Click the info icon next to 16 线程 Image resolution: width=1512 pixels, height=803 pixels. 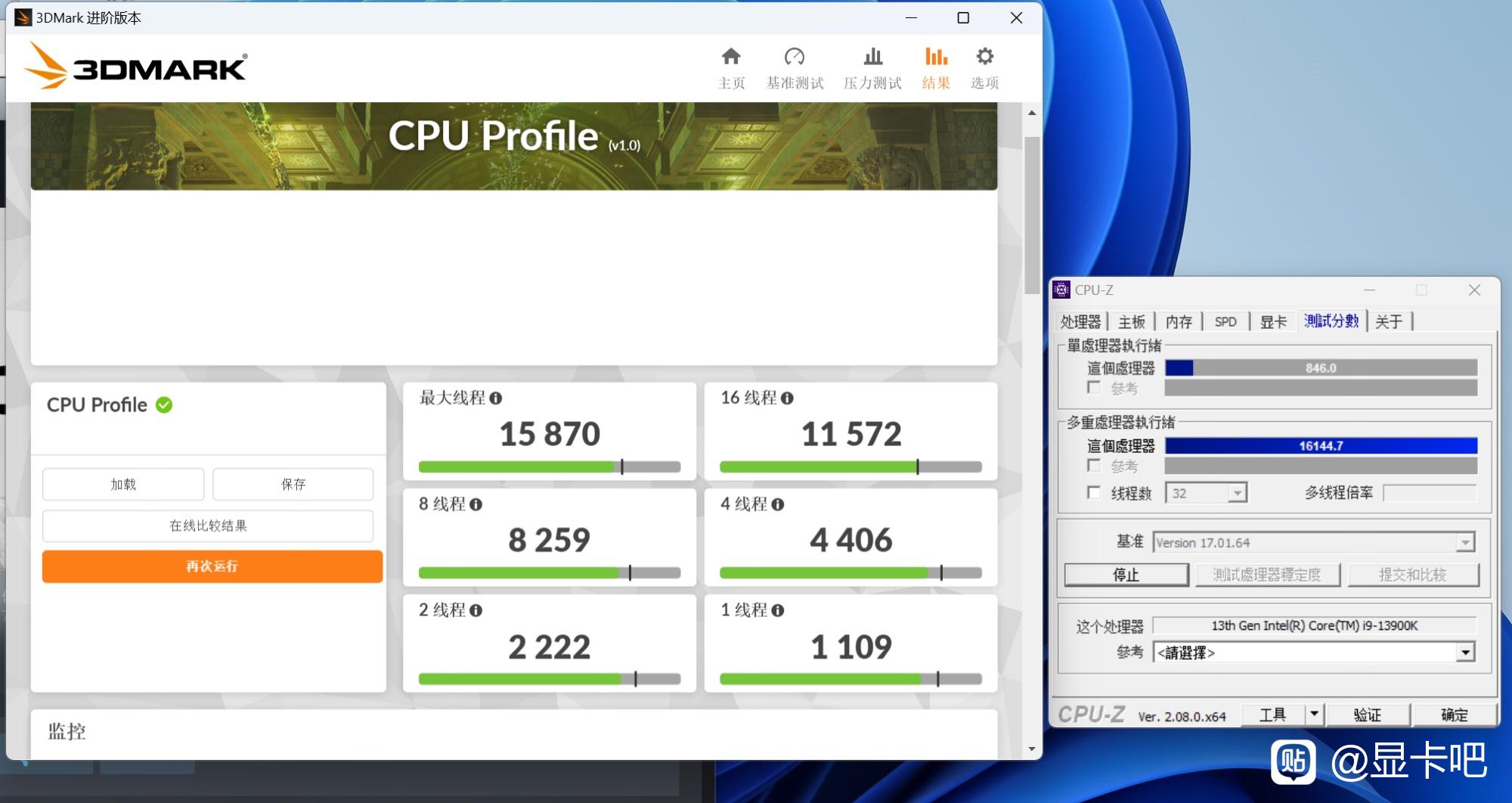coord(787,398)
